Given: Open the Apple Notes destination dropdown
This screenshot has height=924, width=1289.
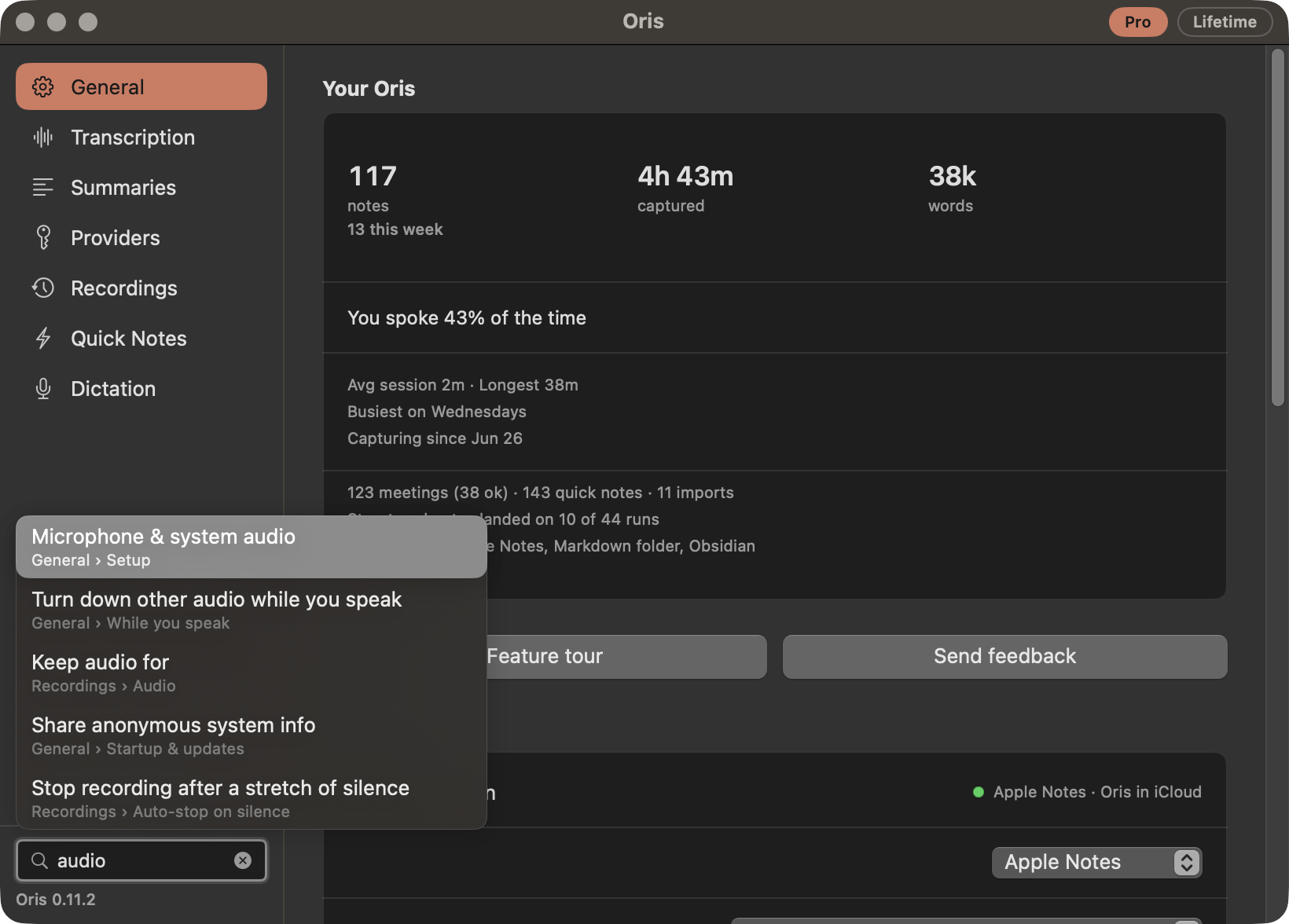Looking at the screenshot, I should tap(1097, 862).
